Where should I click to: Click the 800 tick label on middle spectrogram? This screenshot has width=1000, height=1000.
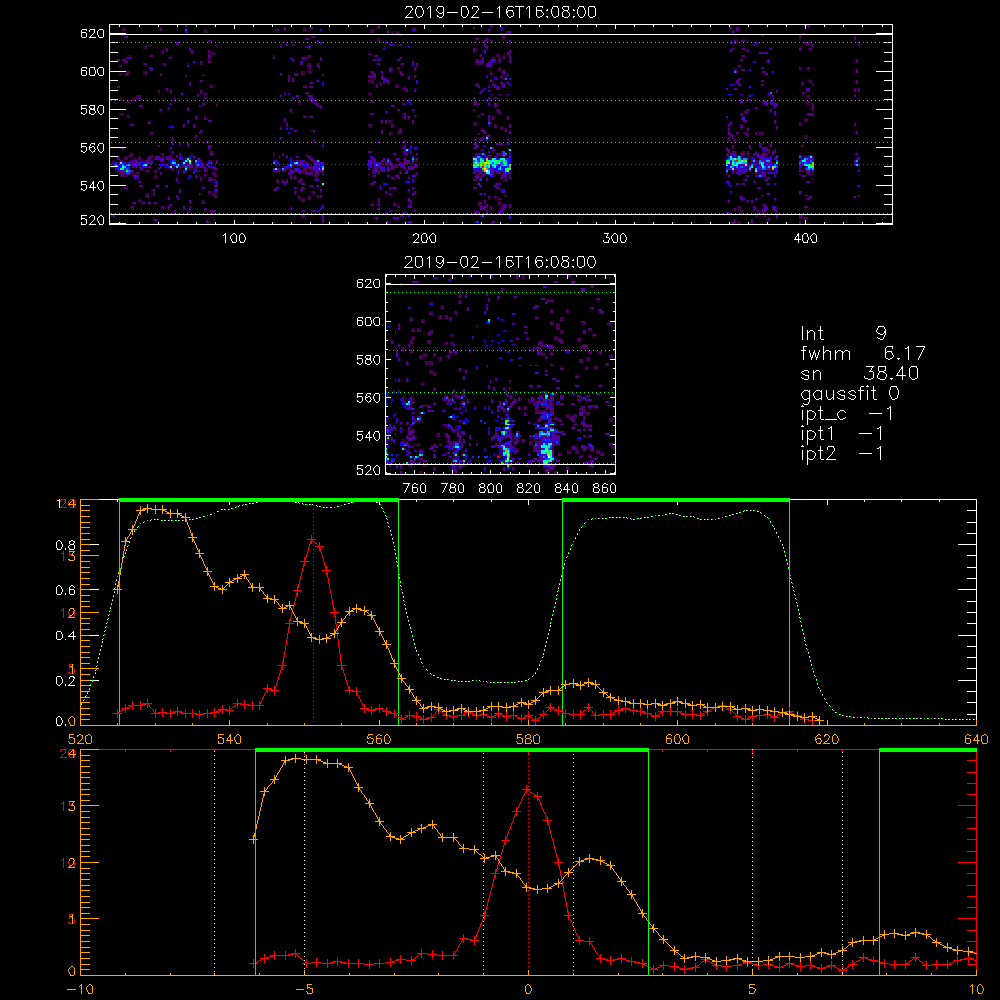tap(490, 489)
